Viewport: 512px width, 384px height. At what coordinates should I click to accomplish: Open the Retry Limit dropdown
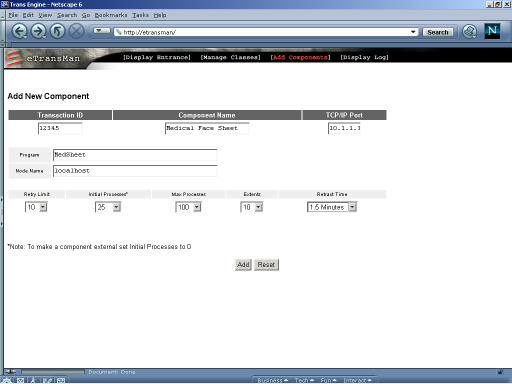pyautogui.click(x=43, y=207)
